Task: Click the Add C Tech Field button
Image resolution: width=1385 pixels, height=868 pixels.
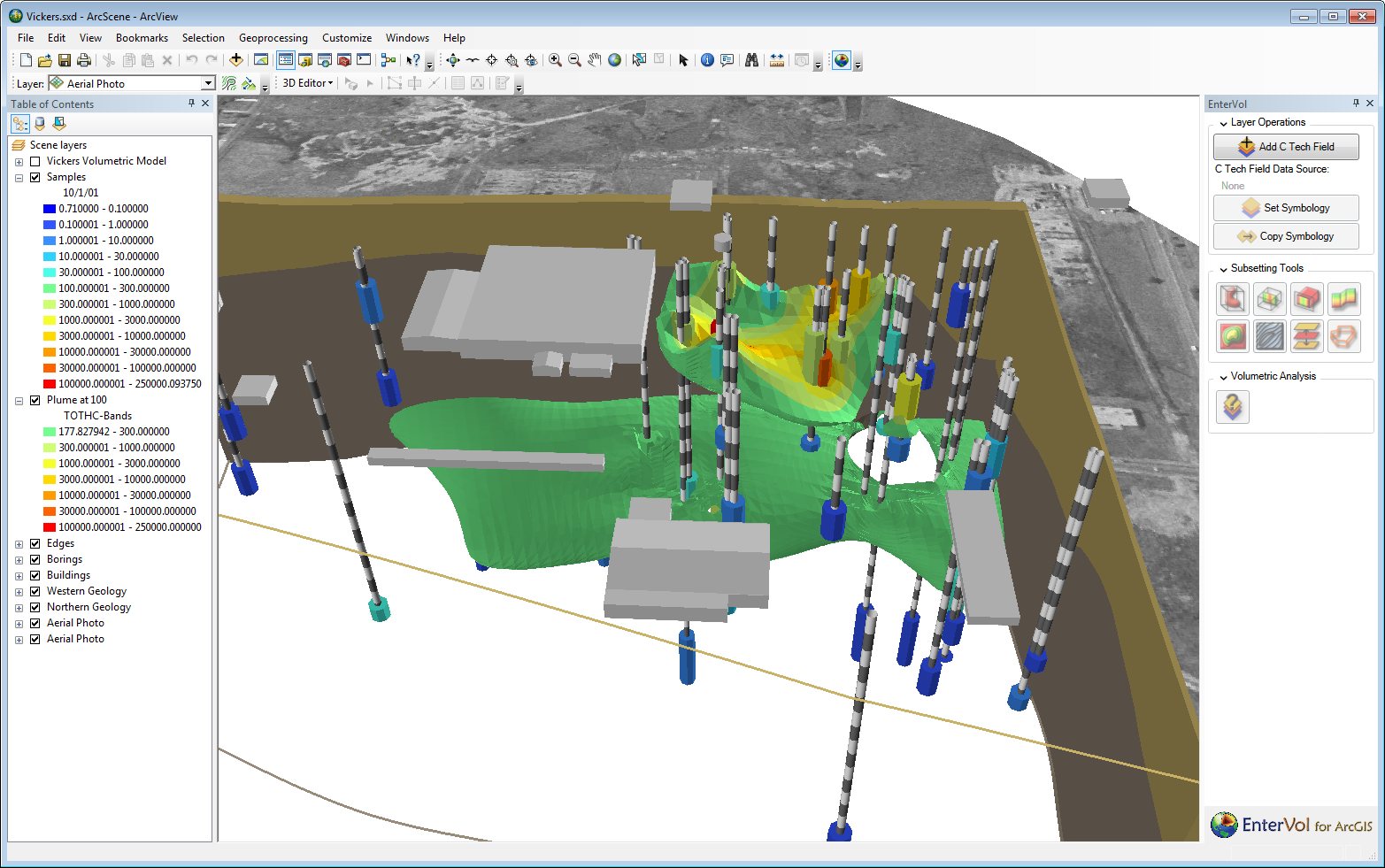Action: (x=1286, y=147)
